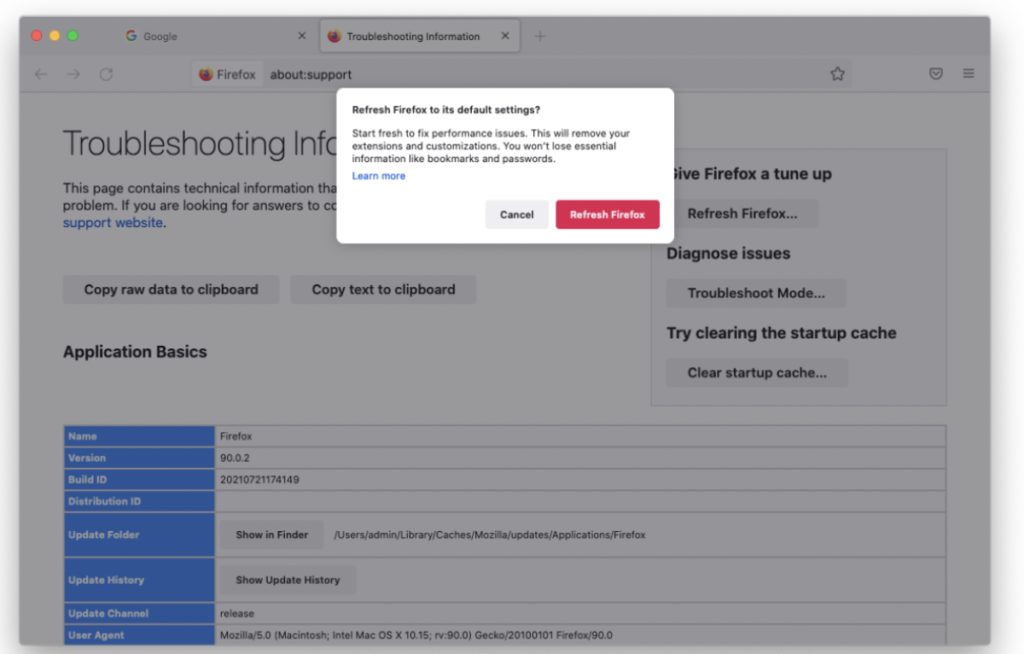Open the support website link
The height and width of the screenshot is (654, 1024).
tap(113, 223)
